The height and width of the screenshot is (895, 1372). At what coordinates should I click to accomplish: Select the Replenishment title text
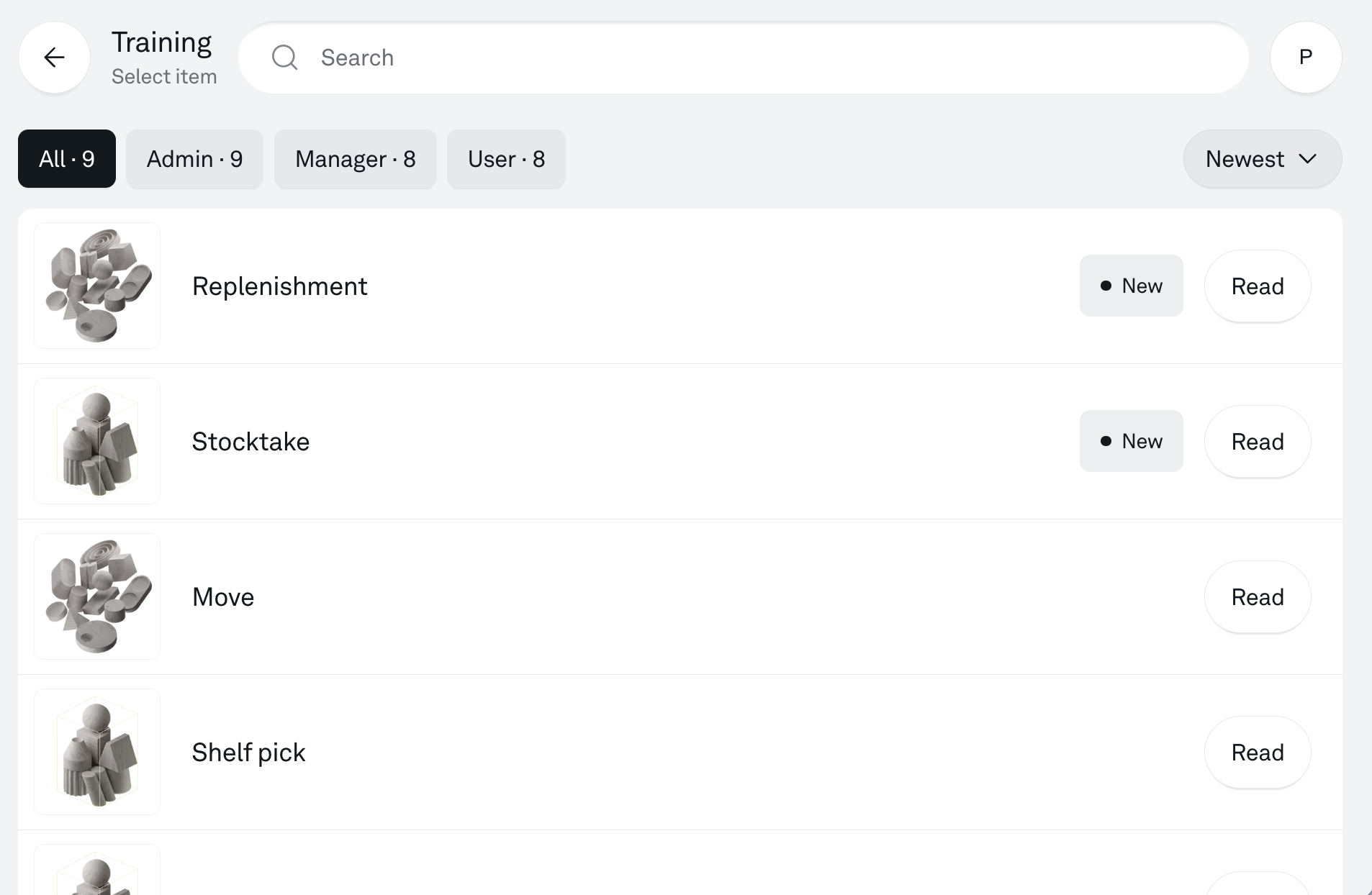(280, 286)
